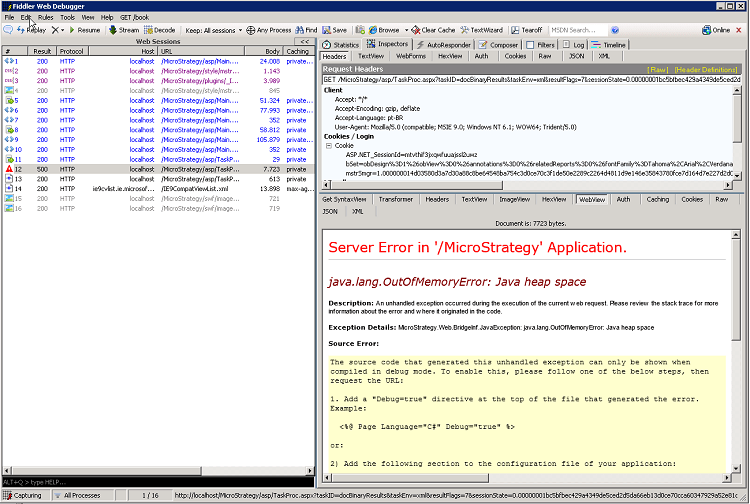Image resolution: width=750 pixels, height=504 pixels.
Task: Click the blue help icon beside MSDN search
Action: pyautogui.click(x=615, y=30)
